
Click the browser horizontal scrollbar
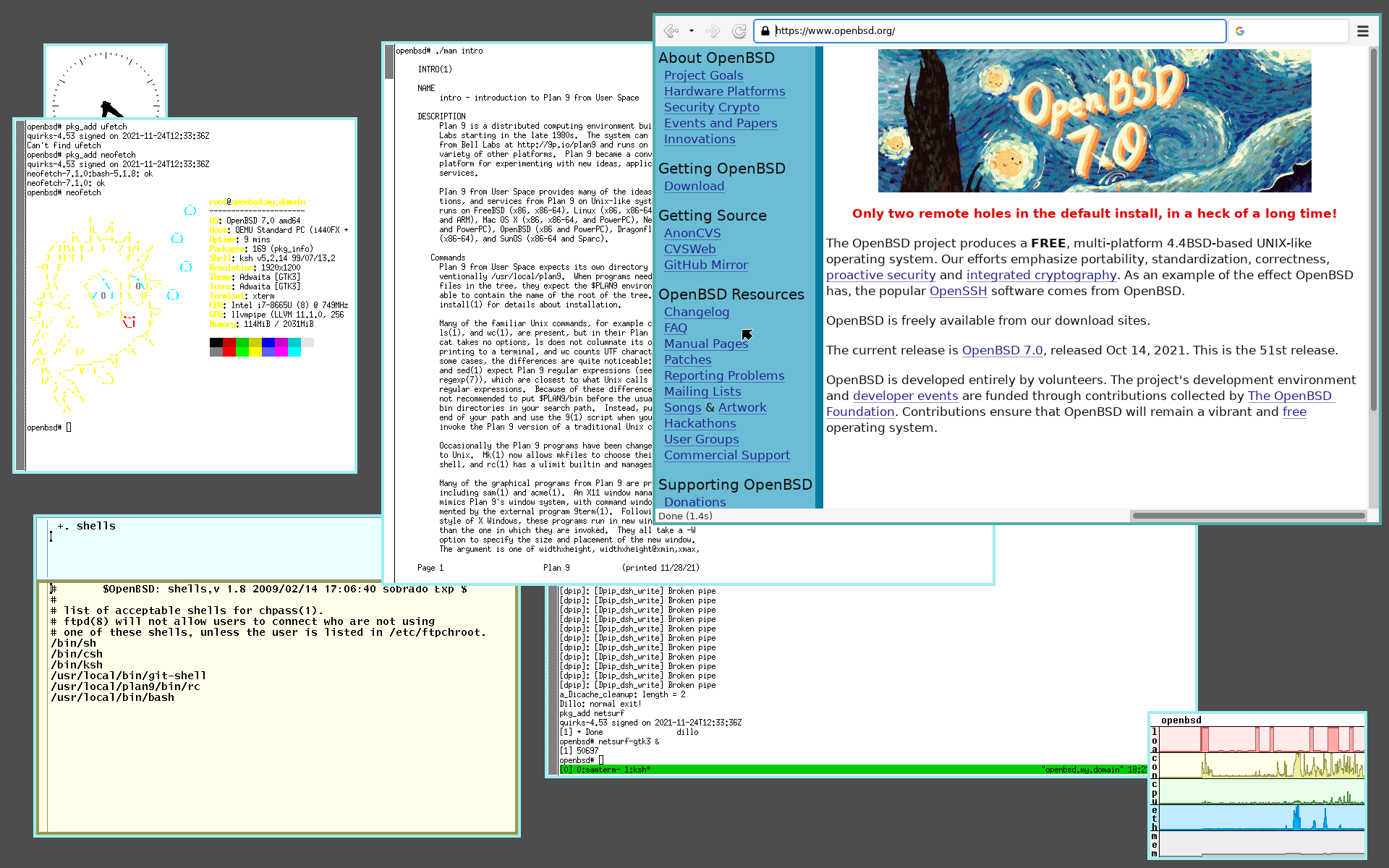click(x=1249, y=516)
